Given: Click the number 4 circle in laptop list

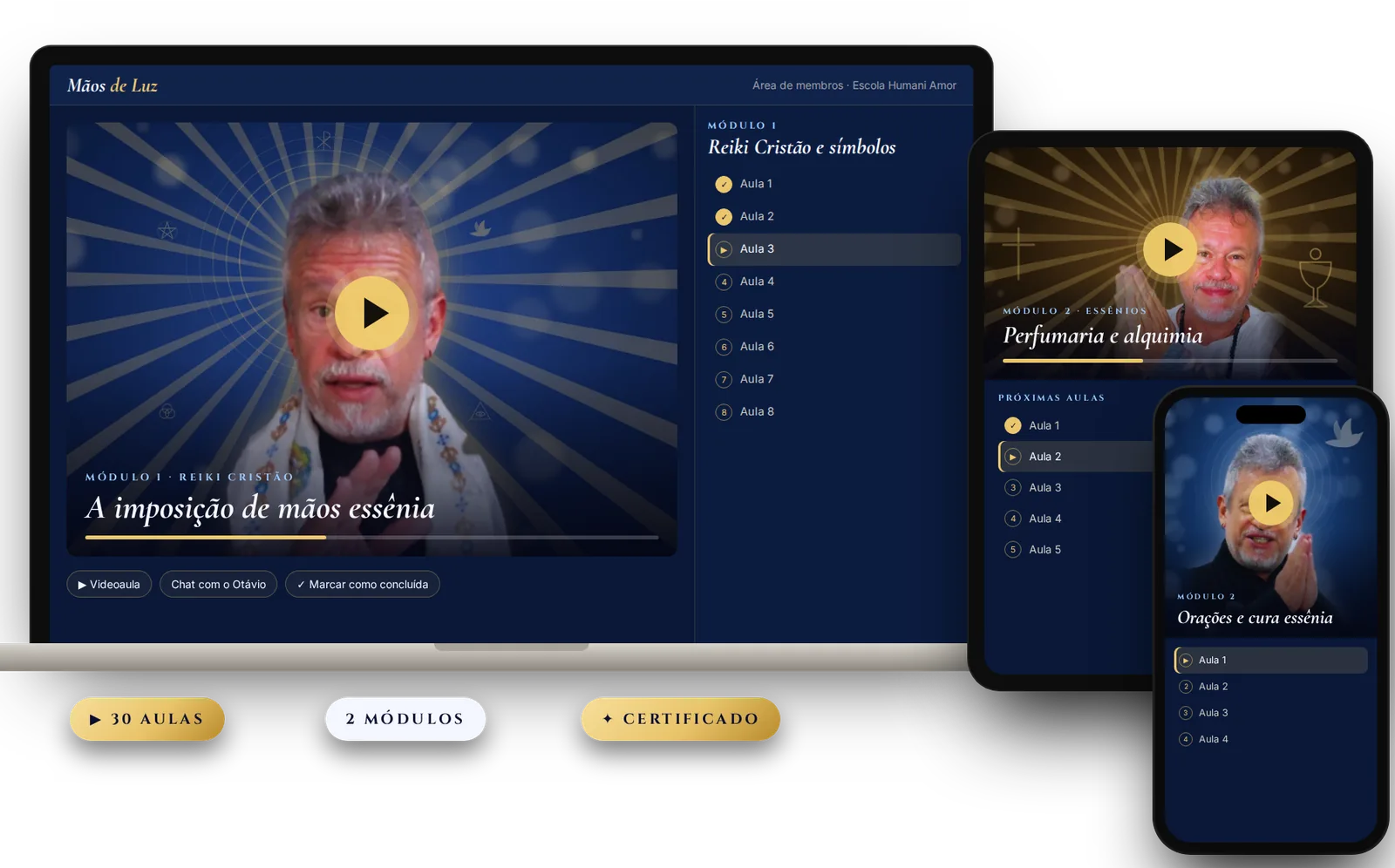Looking at the screenshot, I should click(x=724, y=281).
